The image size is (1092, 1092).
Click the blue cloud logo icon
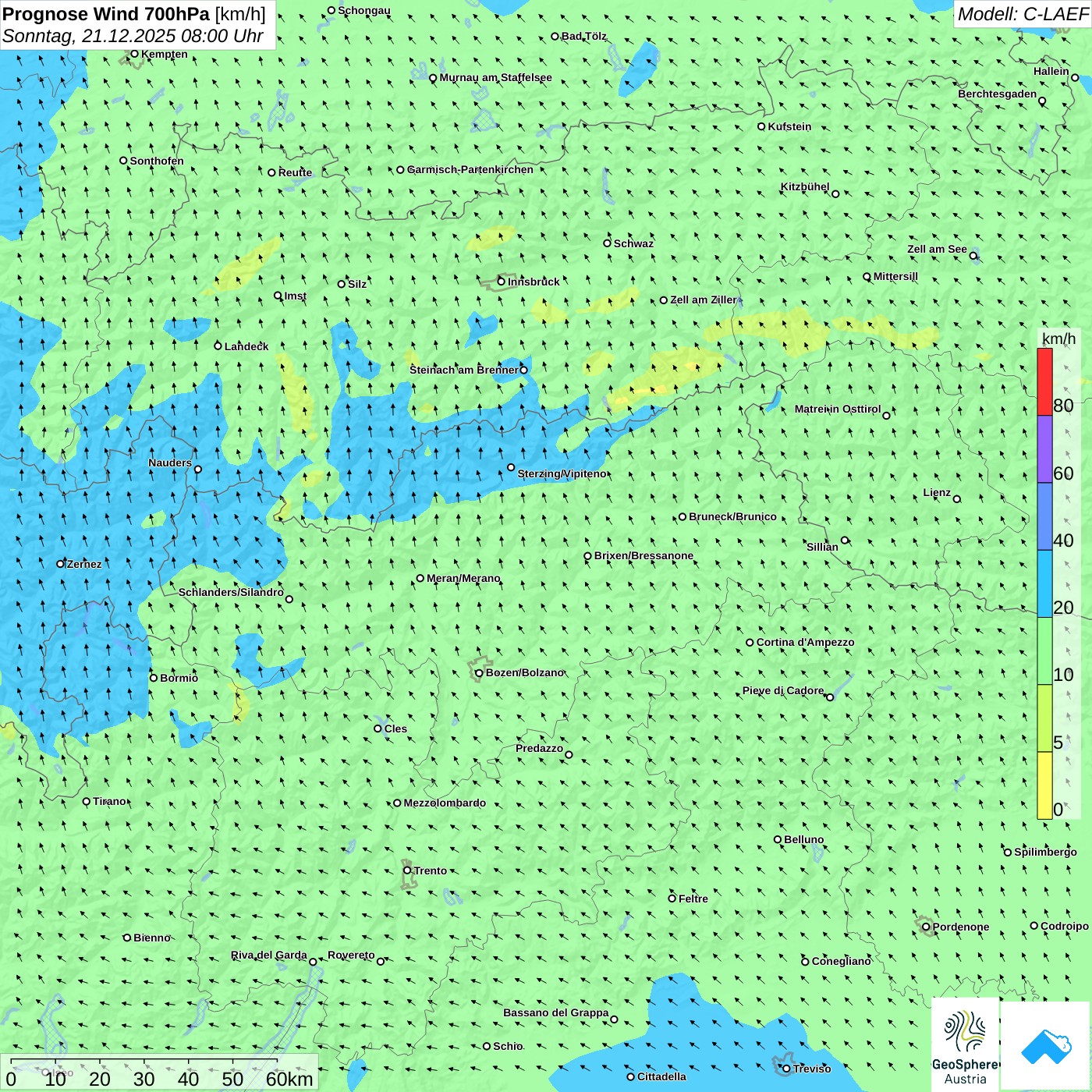1046,1047
